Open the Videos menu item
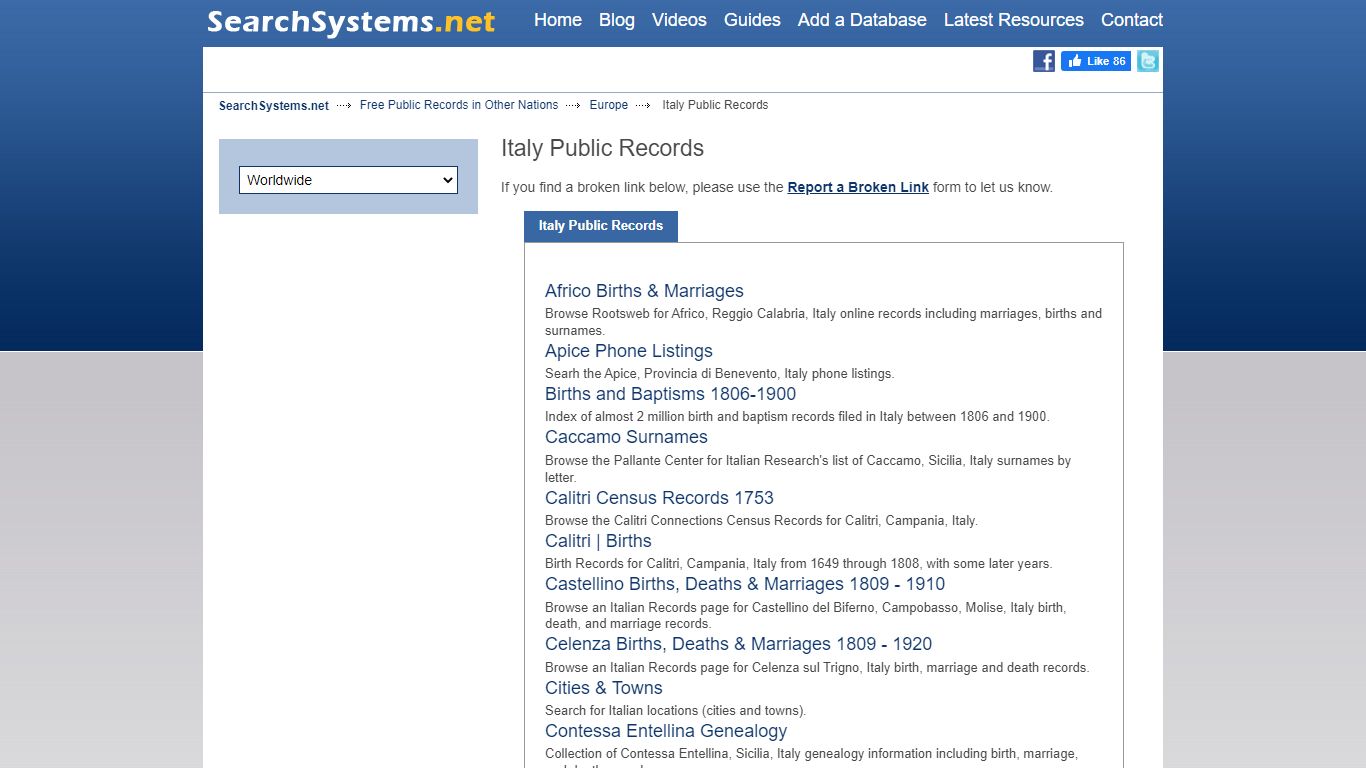The image size is (1366, 768). [679, 20]
